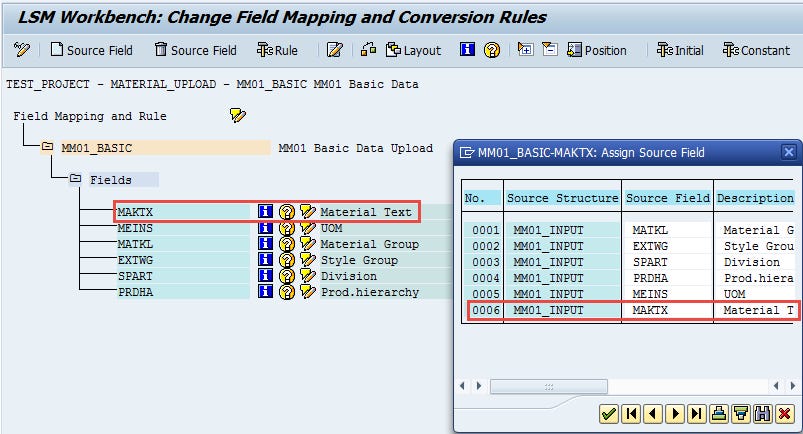Select source field row 0005 MEINS
The width and height of the screenshot is (803, 434).
(x=629, y=294)
